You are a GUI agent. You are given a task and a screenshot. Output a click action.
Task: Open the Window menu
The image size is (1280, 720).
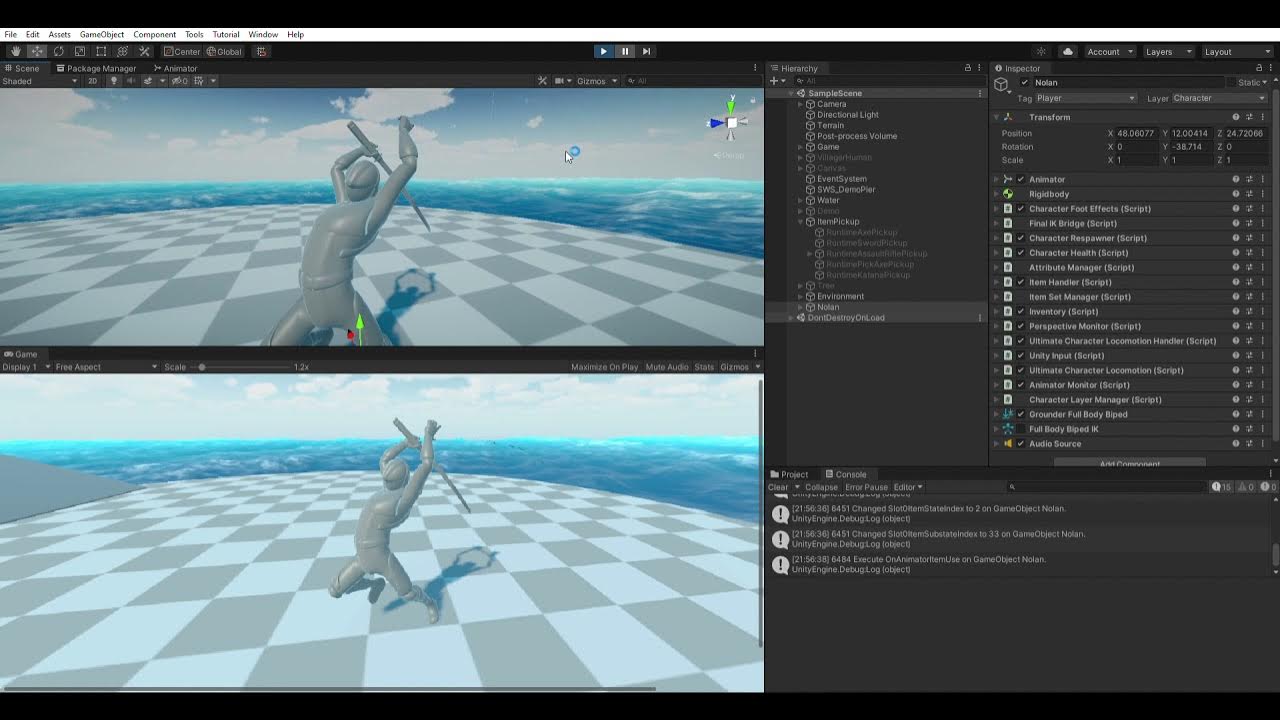pyautogui.click(x=263, y=34)
